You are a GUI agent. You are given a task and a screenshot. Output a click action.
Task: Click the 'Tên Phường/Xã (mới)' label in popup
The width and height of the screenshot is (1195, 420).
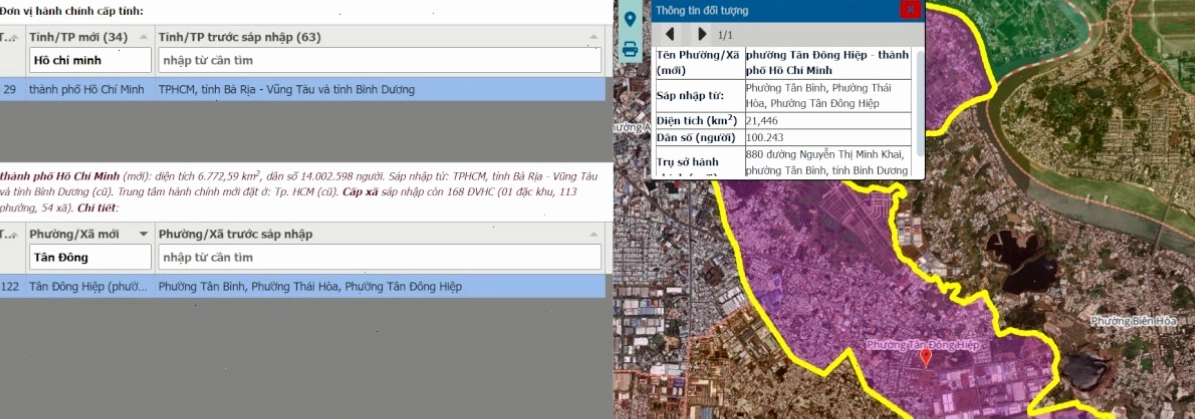[x=697, y=63]
